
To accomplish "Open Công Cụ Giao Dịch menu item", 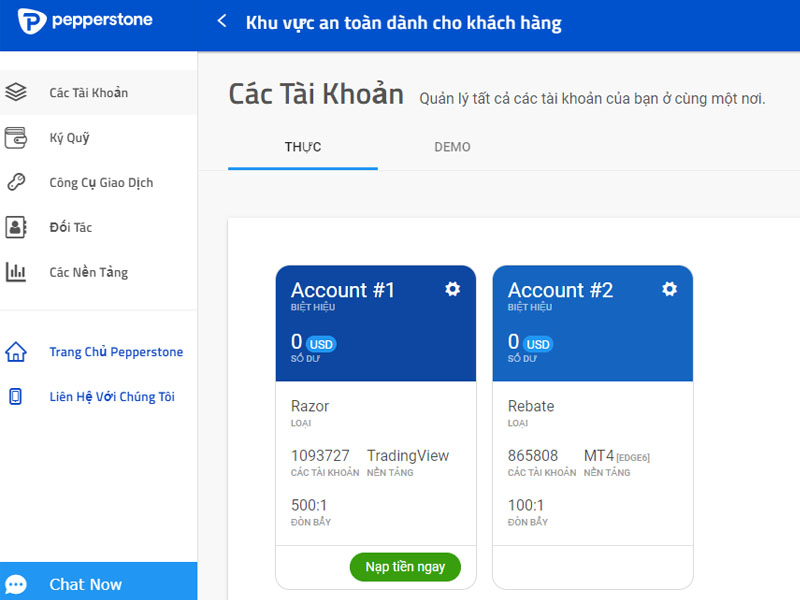I will [98, 182].
